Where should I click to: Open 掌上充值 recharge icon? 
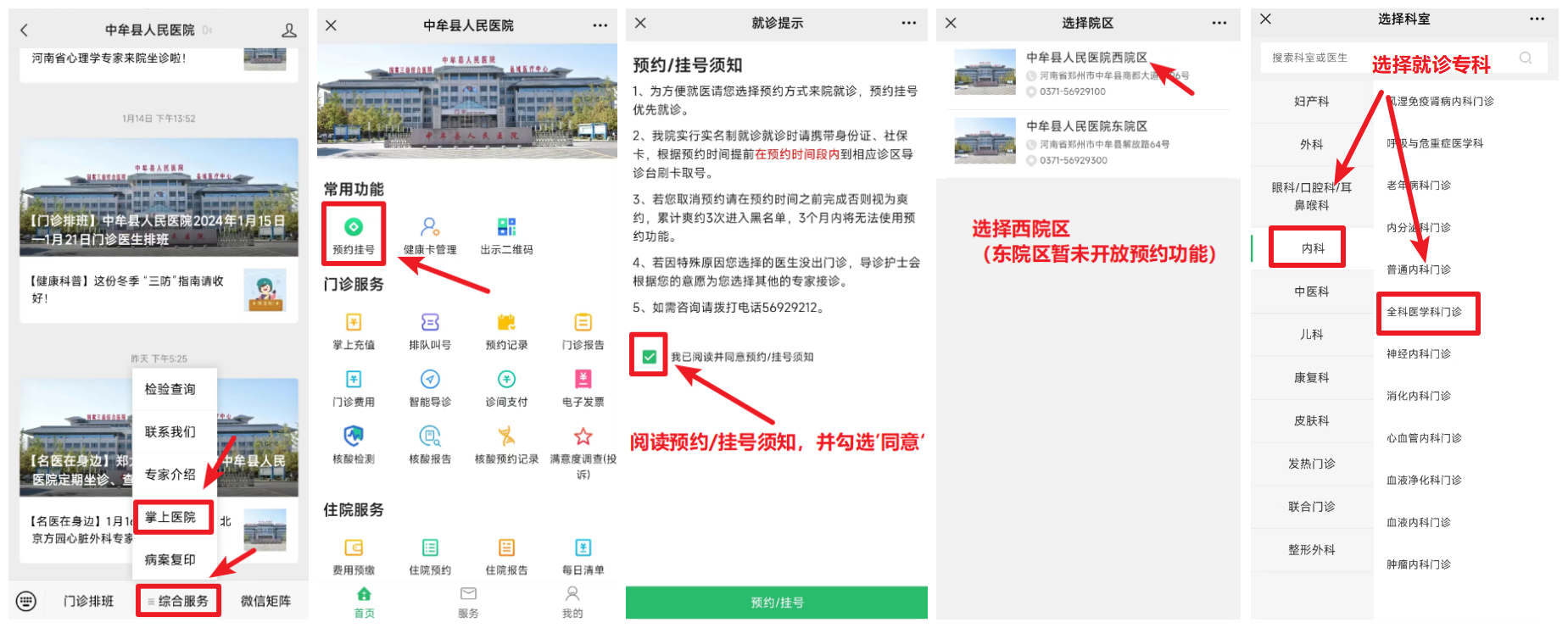[354, 322]
